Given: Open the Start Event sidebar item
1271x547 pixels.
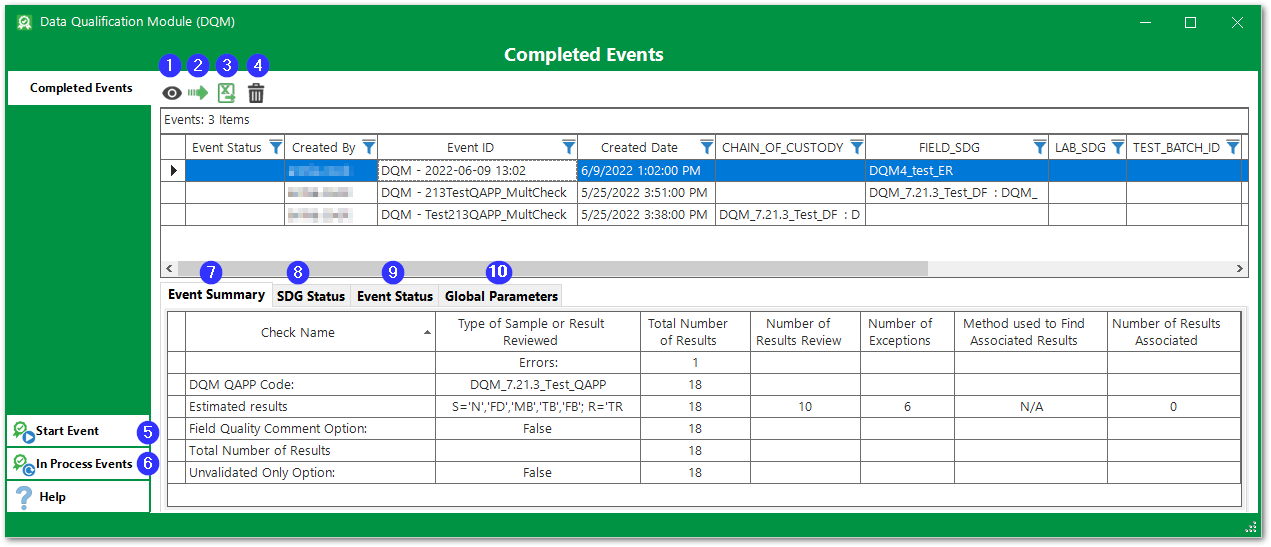Looking at the screenshot, I should click(68, 431).
